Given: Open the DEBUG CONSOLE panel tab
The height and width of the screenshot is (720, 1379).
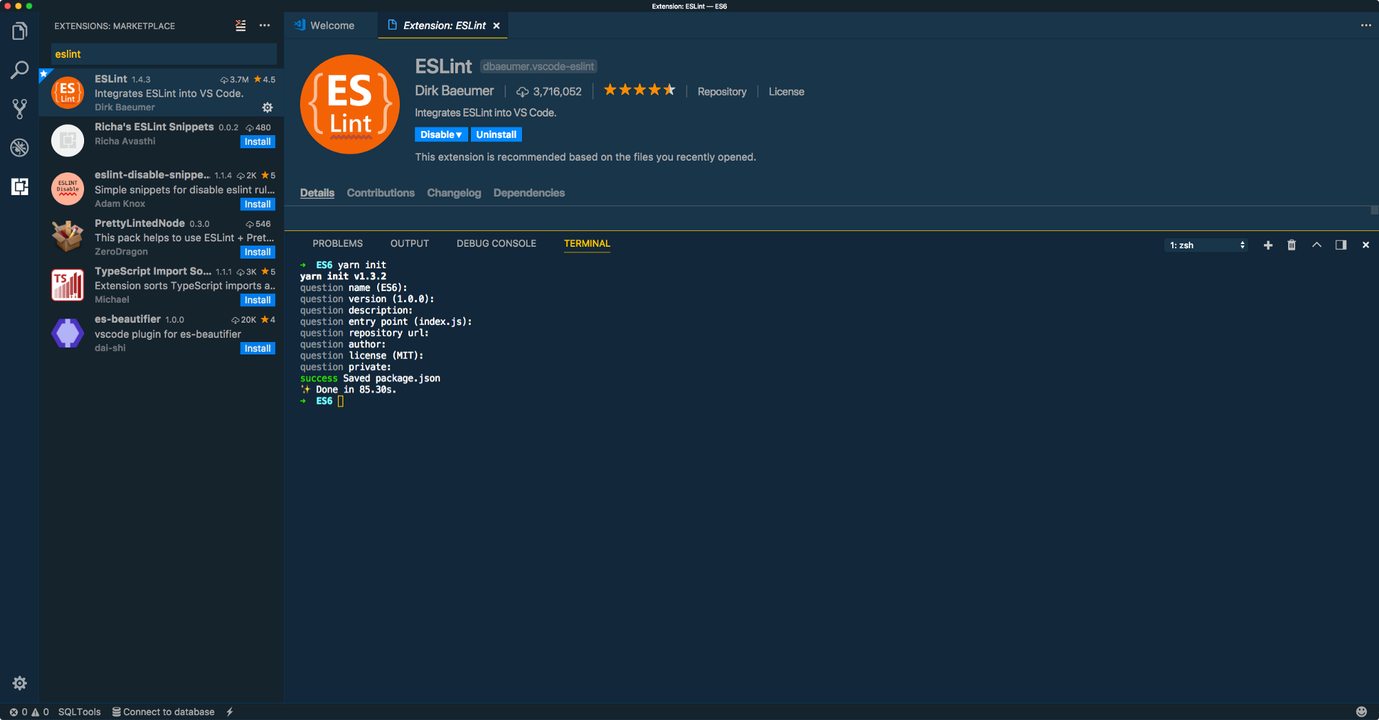Looking at the screenshot, I should click(496, 243).
